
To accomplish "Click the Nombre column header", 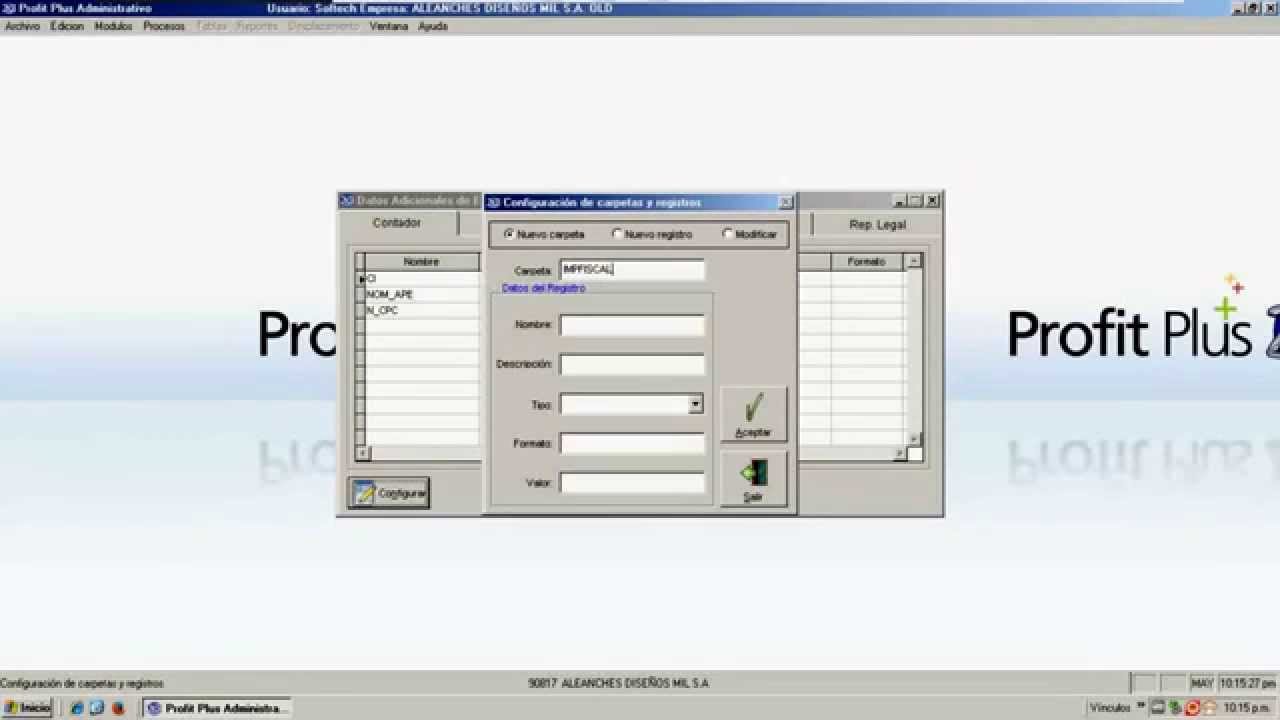I will [x=422, y=262].
